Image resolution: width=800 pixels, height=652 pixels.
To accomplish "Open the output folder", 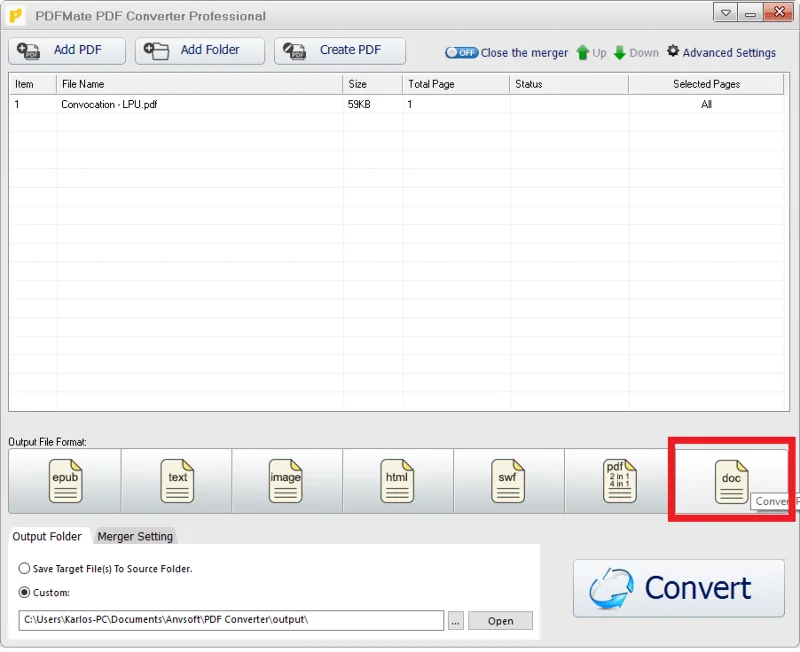I will (x=501, y=621).
